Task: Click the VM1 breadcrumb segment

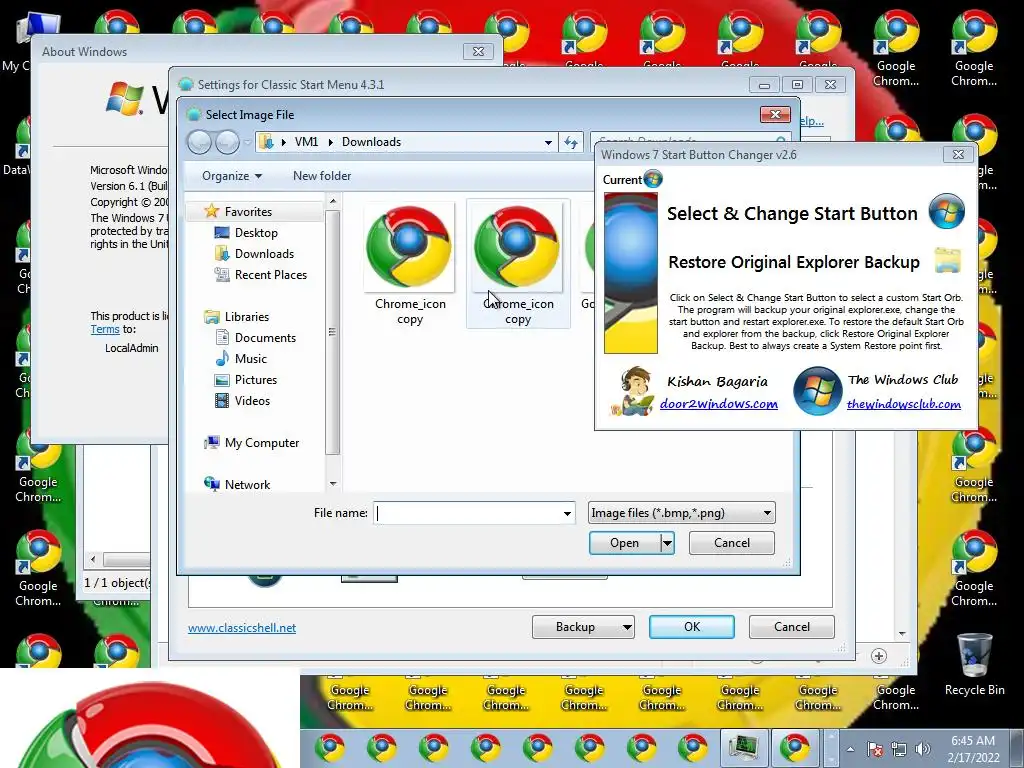Action: pos(306,142)
